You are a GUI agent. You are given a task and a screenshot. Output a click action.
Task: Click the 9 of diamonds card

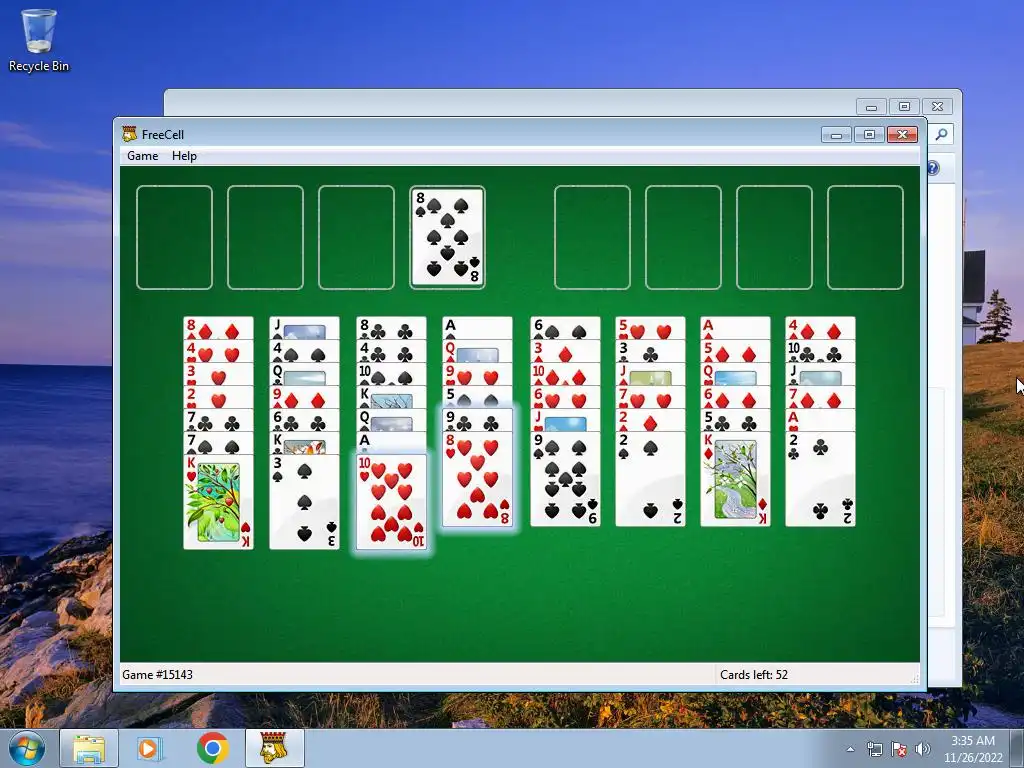(x=304, y=397)
